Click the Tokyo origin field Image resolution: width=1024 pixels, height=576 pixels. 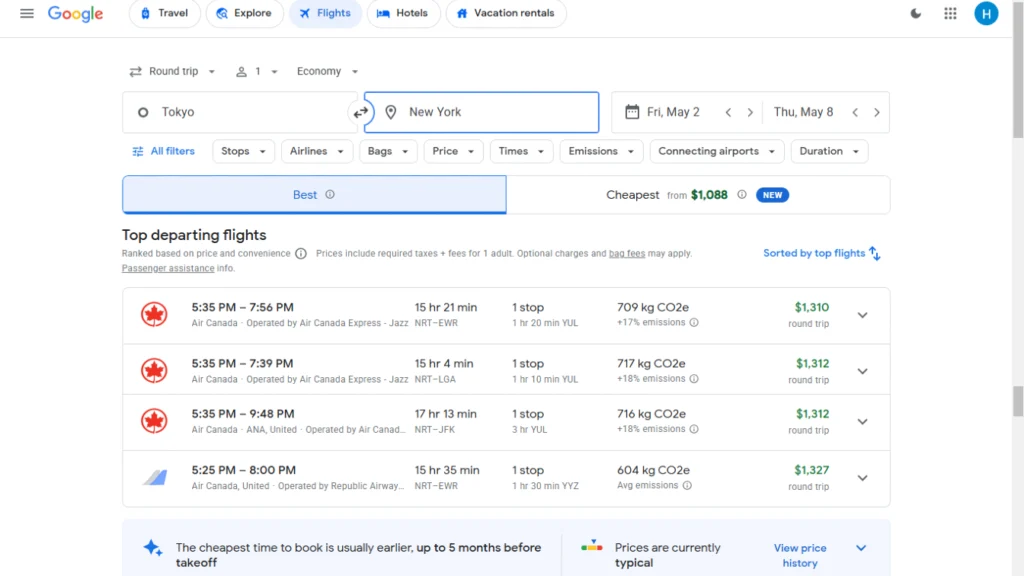click(x=239, y=112)
